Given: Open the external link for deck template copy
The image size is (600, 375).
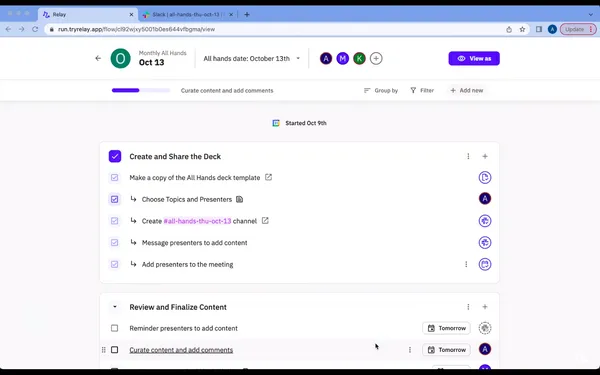Looking at the screenshot, I should (268, 177).
